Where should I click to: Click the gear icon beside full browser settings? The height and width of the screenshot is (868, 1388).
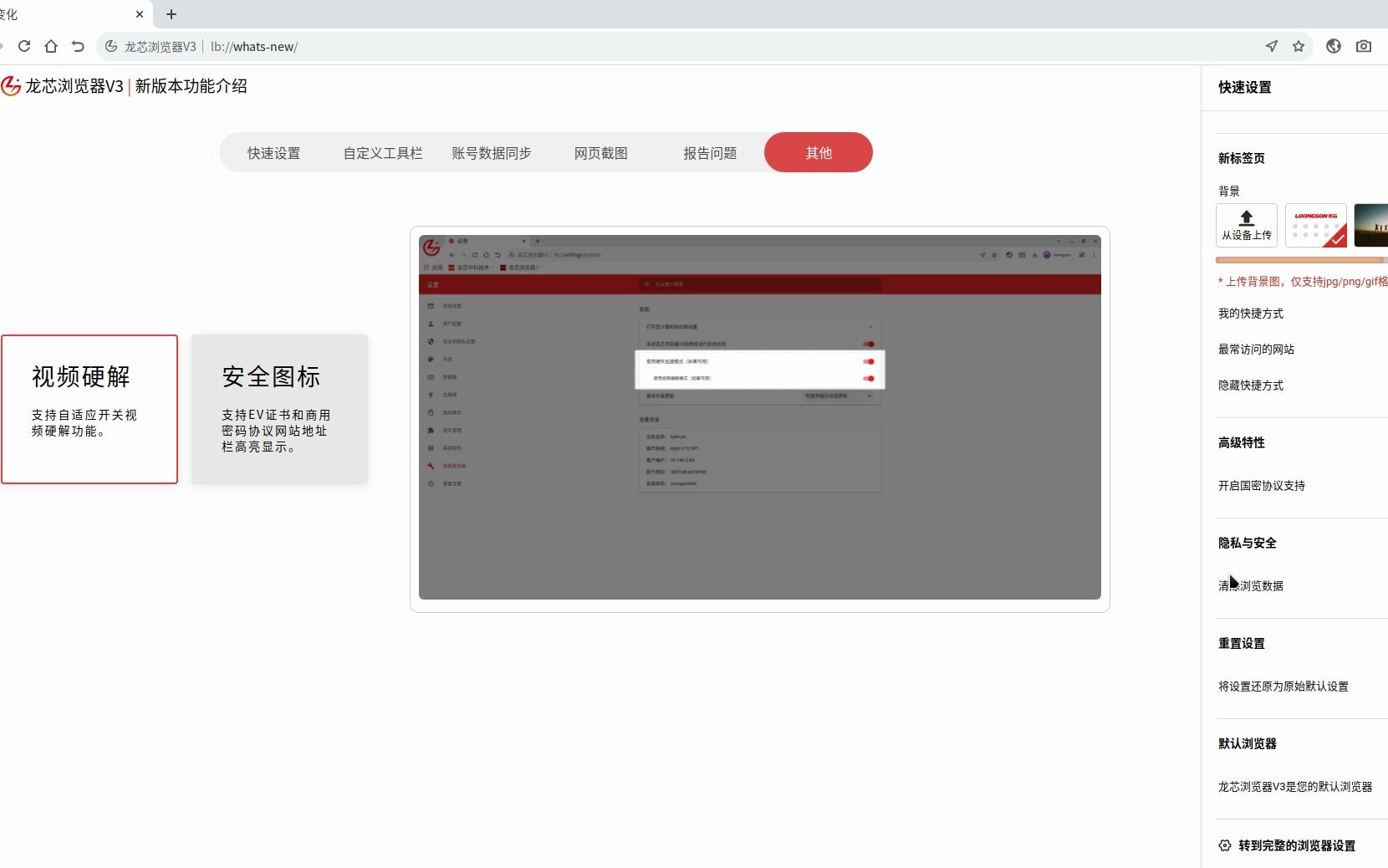[1225, 845]
